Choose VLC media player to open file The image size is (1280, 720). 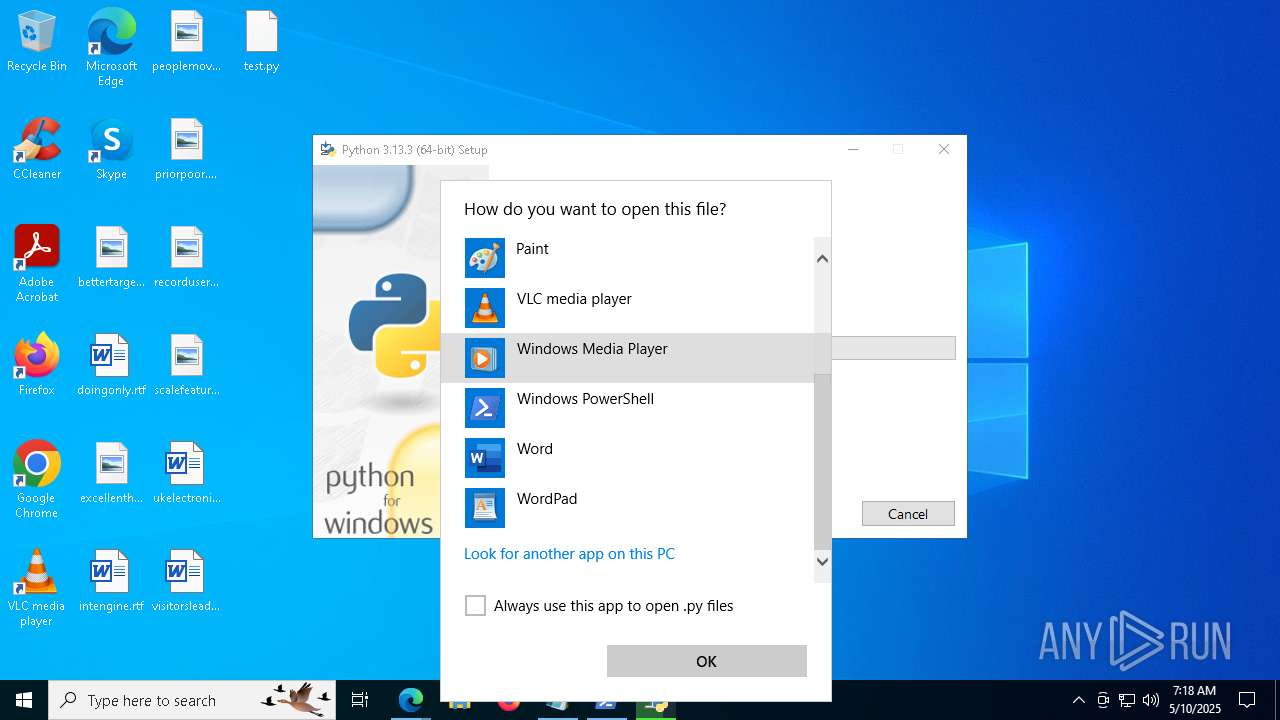point(627,308)
